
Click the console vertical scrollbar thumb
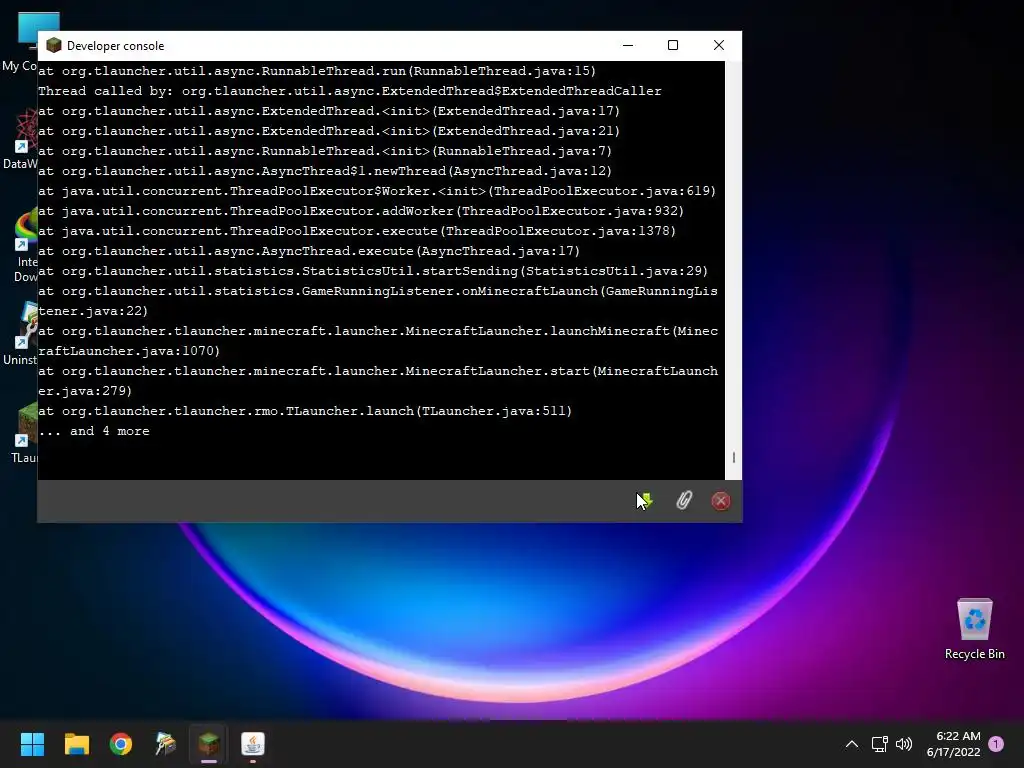(x=733, y=457)
